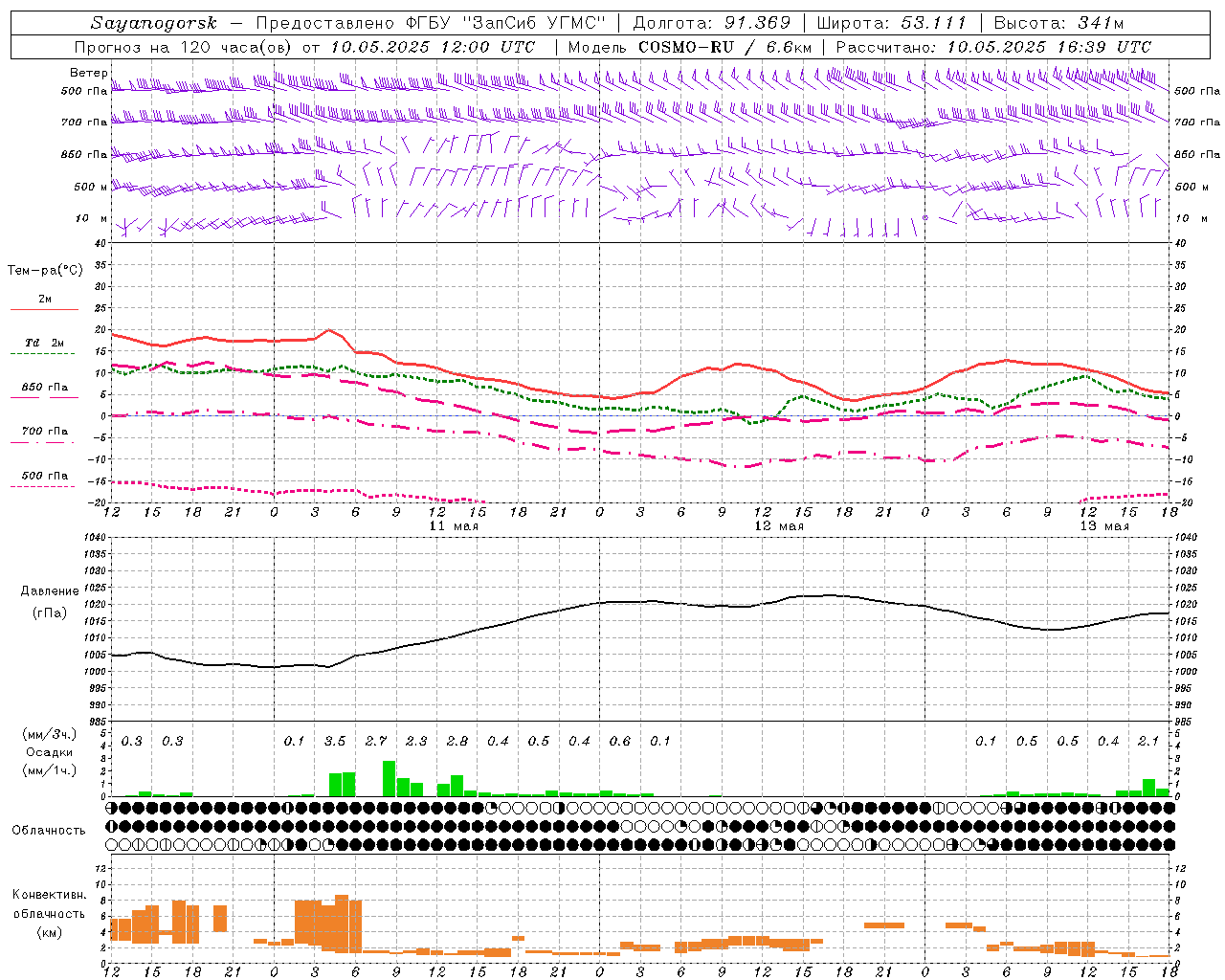
Task: Click "700 гПа" in the temperature legend
Action: [45, 432]
